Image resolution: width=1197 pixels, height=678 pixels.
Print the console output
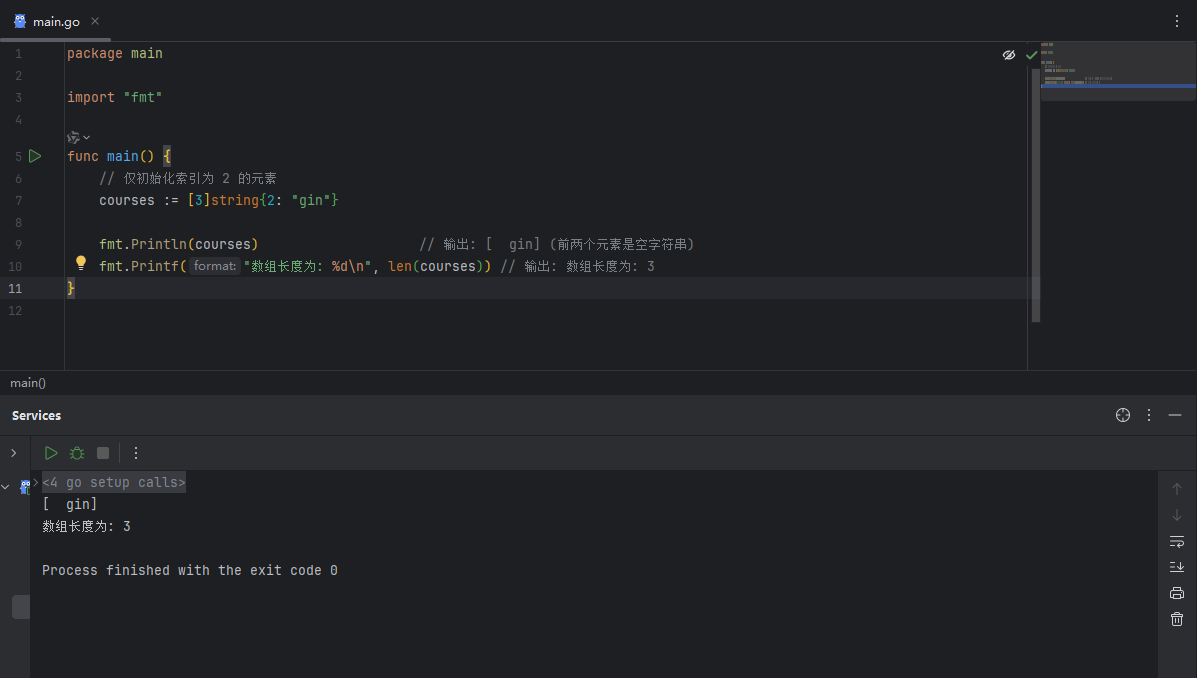pos(1177,593)
